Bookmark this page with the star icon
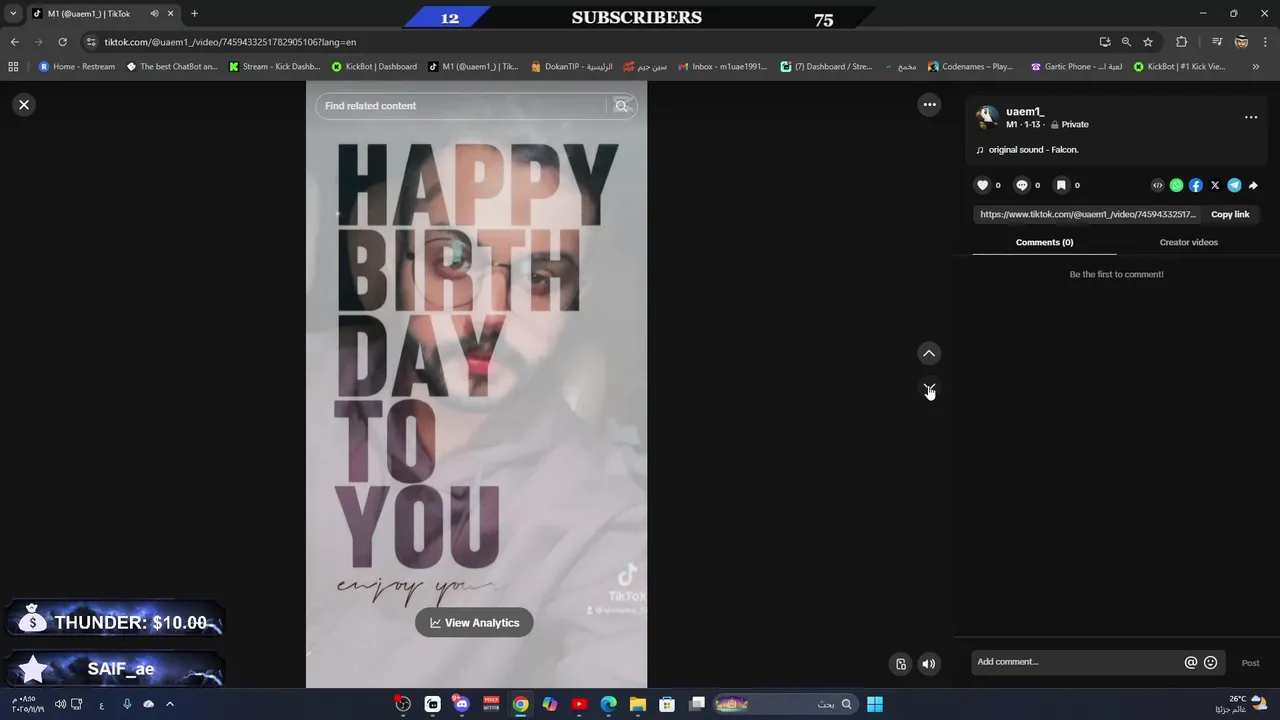Image resolution: width=1280 pixels, height=720 pixels. pyautogui.click(x=1148, y=42)
